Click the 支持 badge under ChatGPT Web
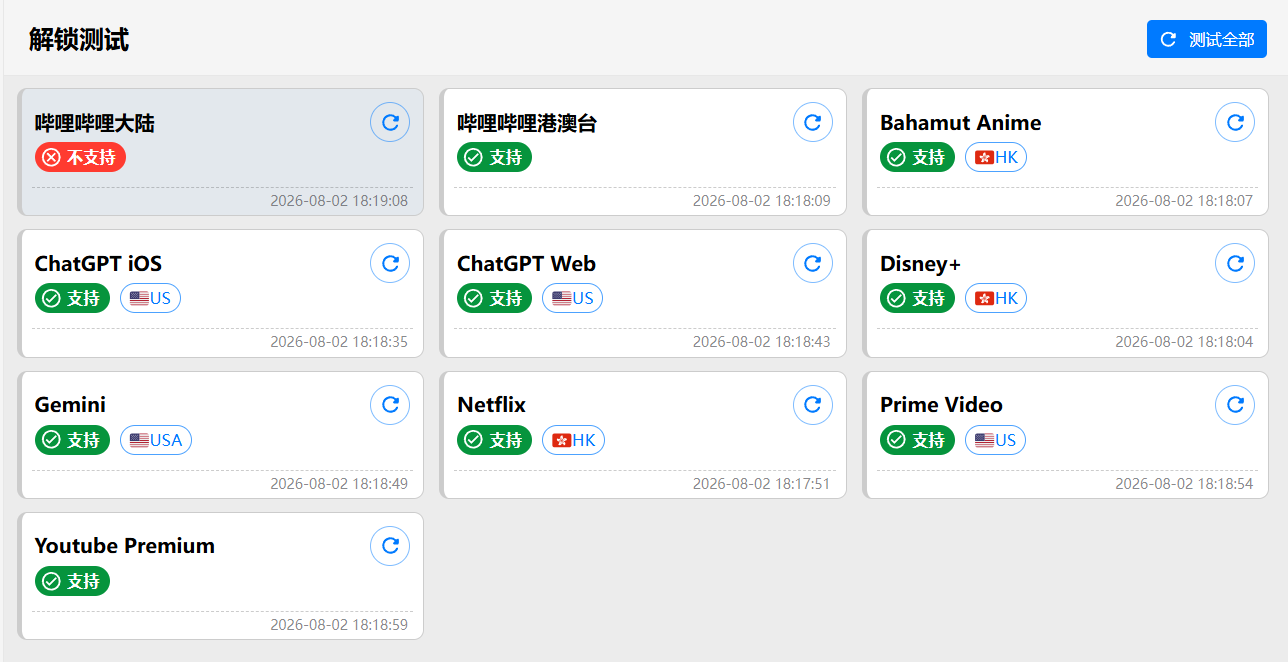 [x=494, y=298]
